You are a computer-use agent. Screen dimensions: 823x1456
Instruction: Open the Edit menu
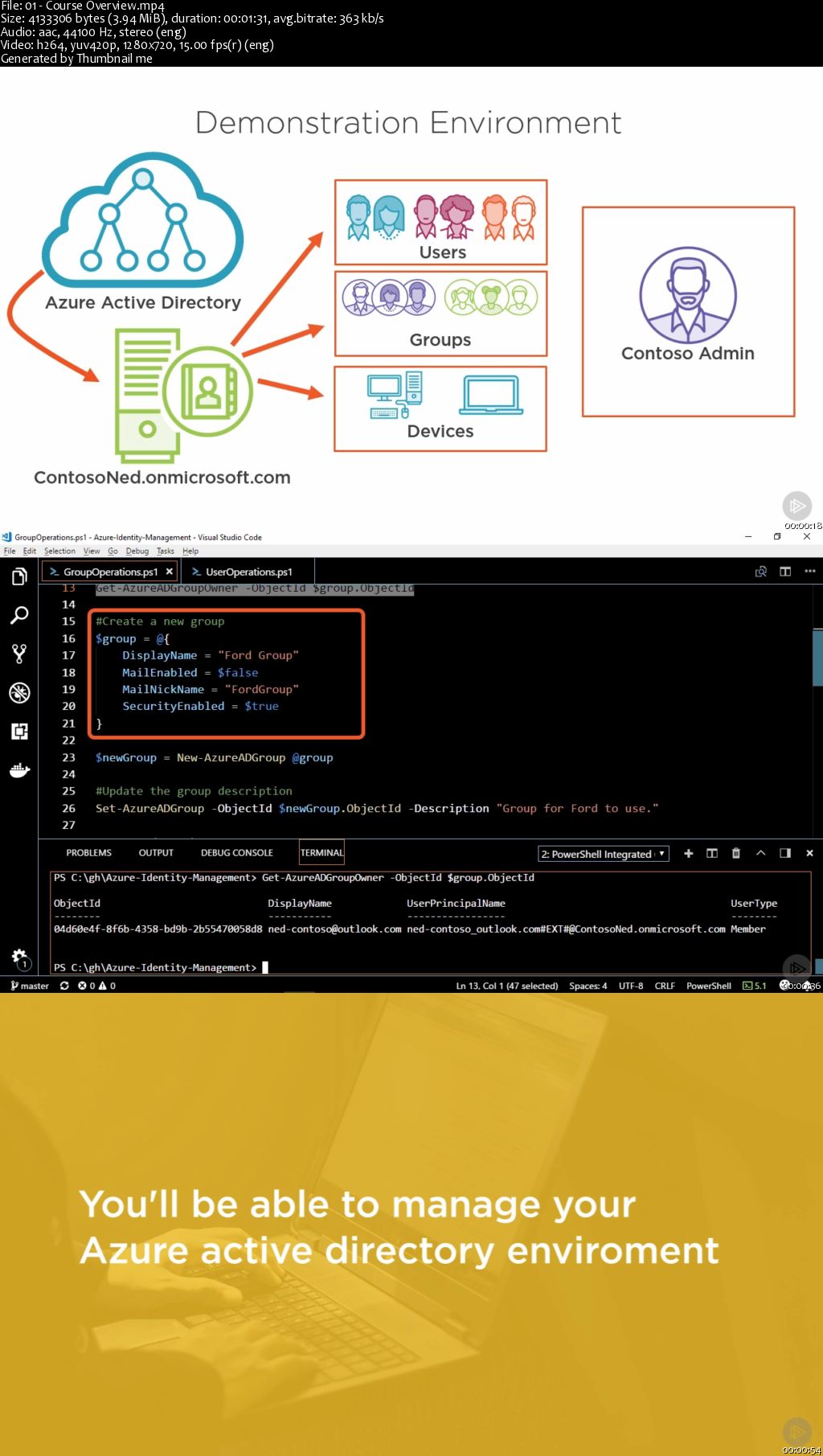point(30,551)
